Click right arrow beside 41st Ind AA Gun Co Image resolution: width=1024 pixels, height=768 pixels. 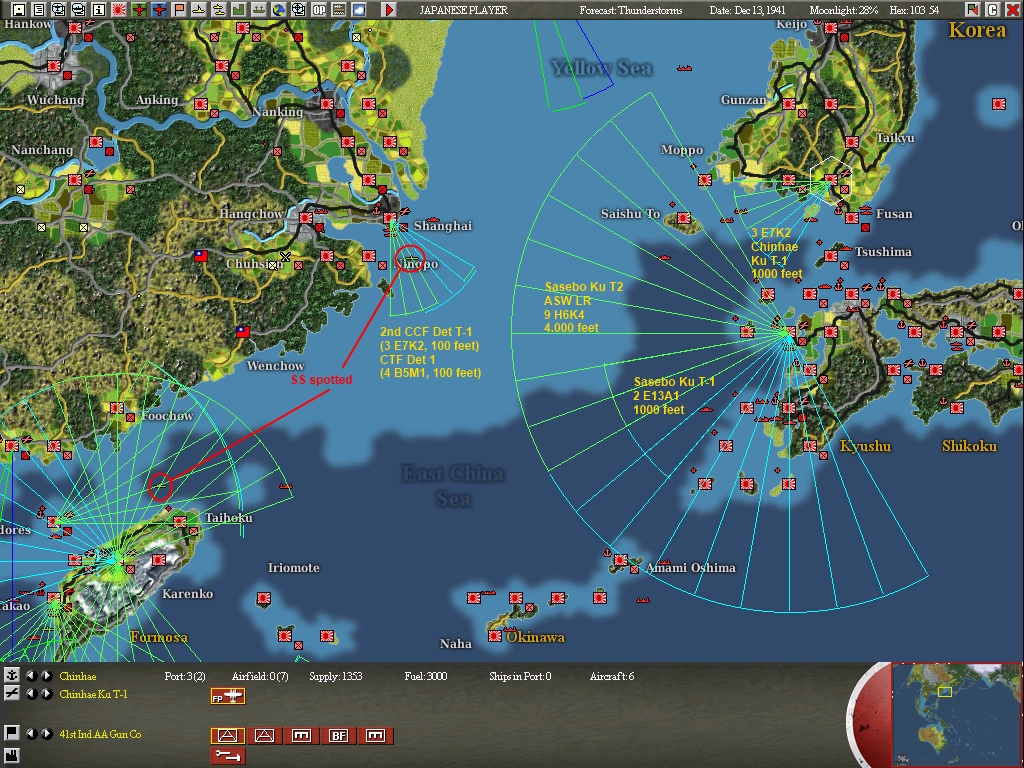46,733
